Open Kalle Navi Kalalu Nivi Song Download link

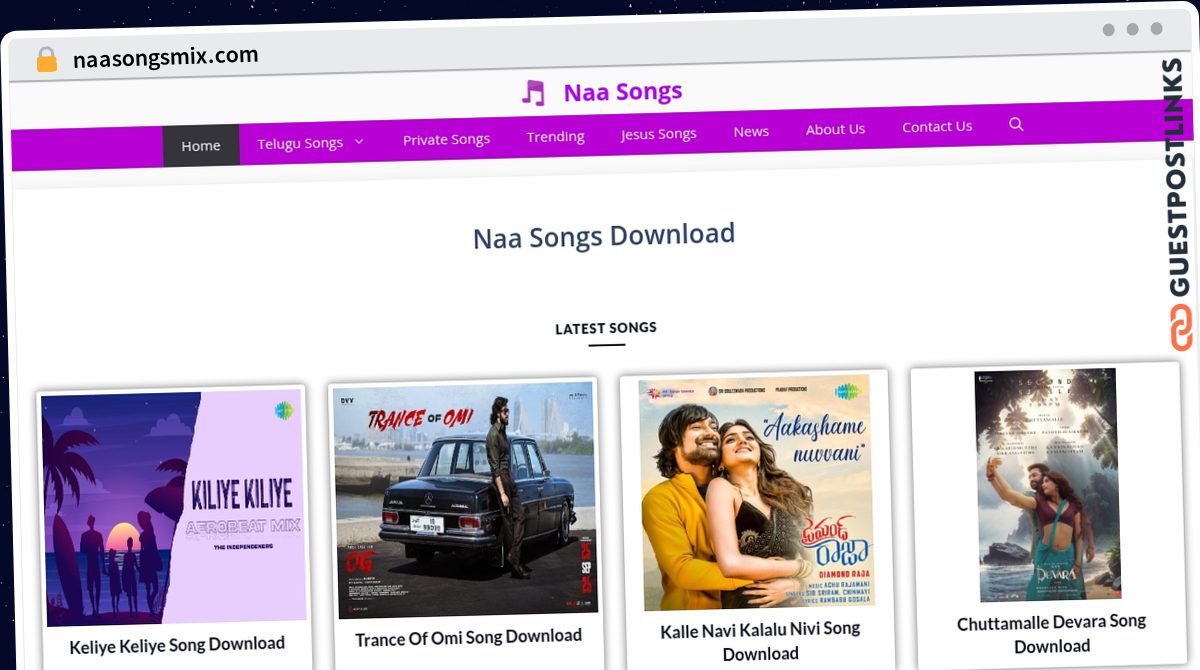760,641
